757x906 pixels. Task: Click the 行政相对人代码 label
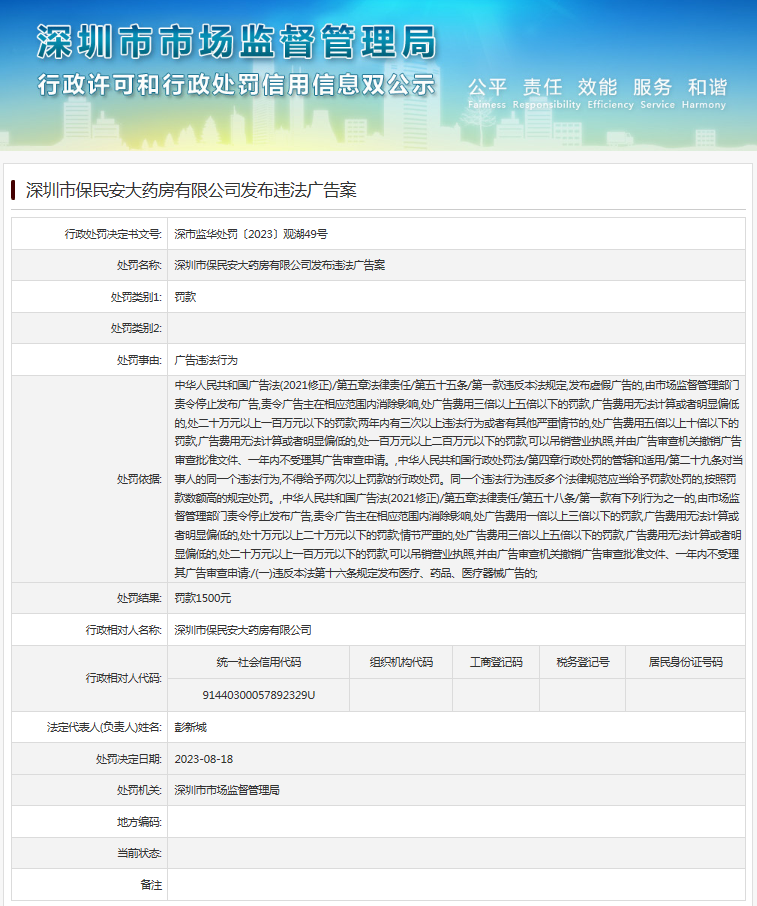[123, 678]
